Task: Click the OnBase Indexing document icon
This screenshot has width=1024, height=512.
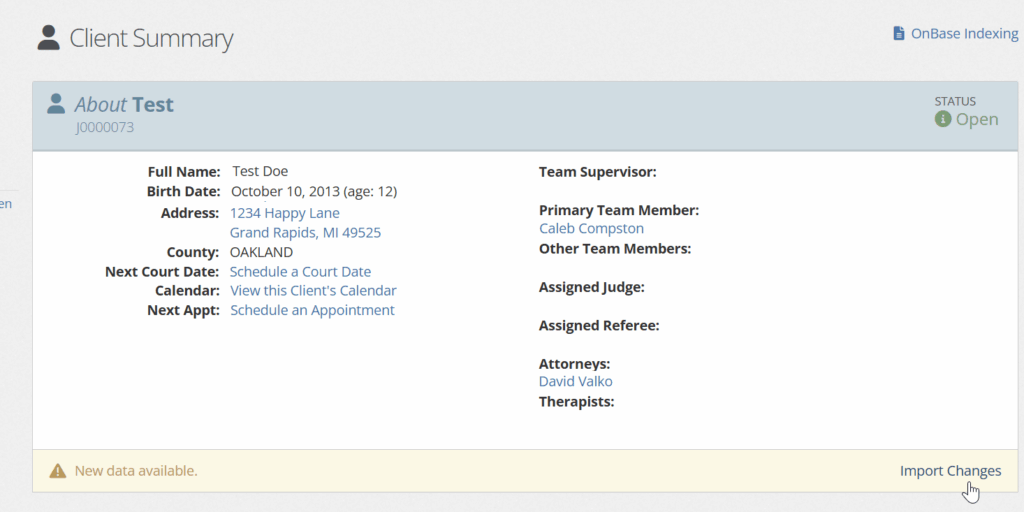Action: pos(899,34)
